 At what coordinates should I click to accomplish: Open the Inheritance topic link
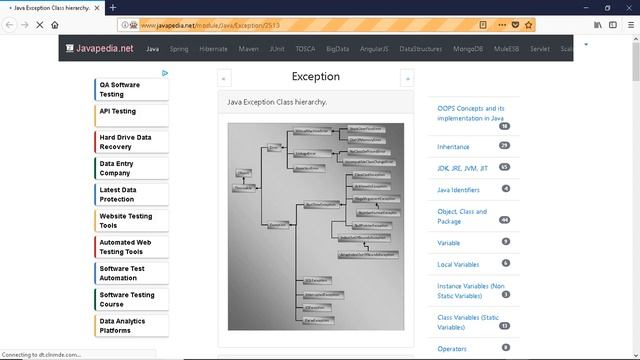(x=453, y=147)
